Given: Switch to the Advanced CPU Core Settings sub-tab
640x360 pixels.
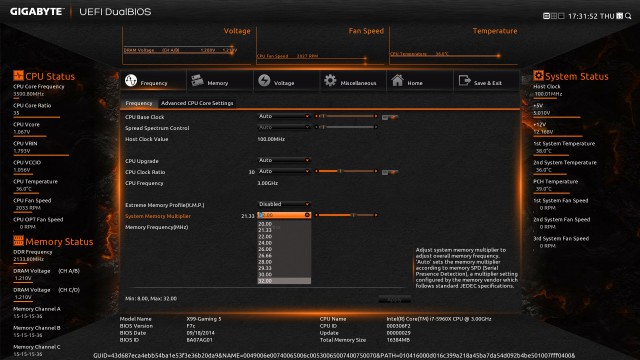Looking at the screenshot, I should (x=197, y=103).
